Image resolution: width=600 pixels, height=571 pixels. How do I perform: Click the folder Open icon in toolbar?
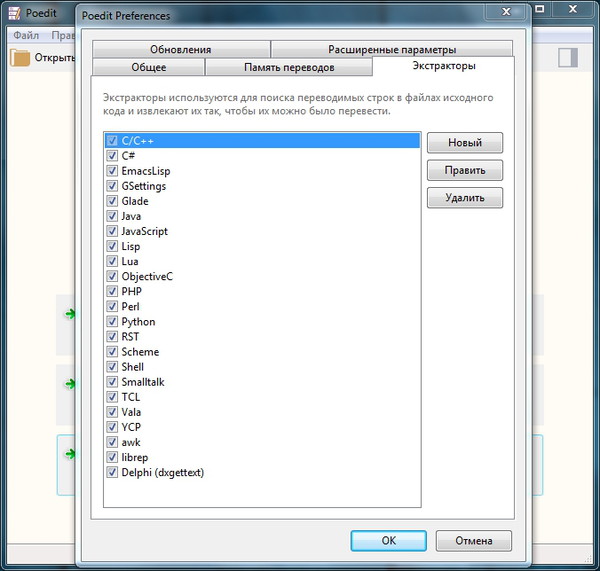tap(20, 57)
